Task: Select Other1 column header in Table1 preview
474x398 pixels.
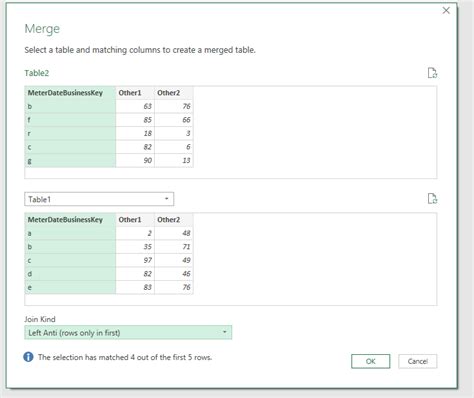Action: click(135, 220)
